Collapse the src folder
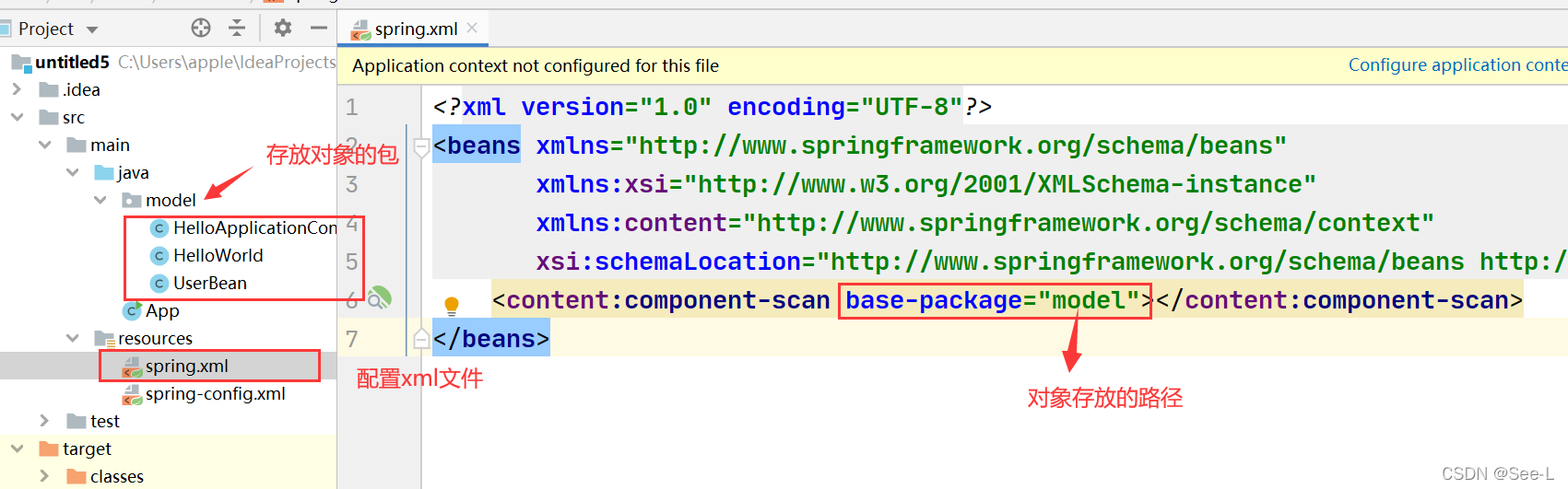Viewport: 1568px width, 489px height. point(17,117)
